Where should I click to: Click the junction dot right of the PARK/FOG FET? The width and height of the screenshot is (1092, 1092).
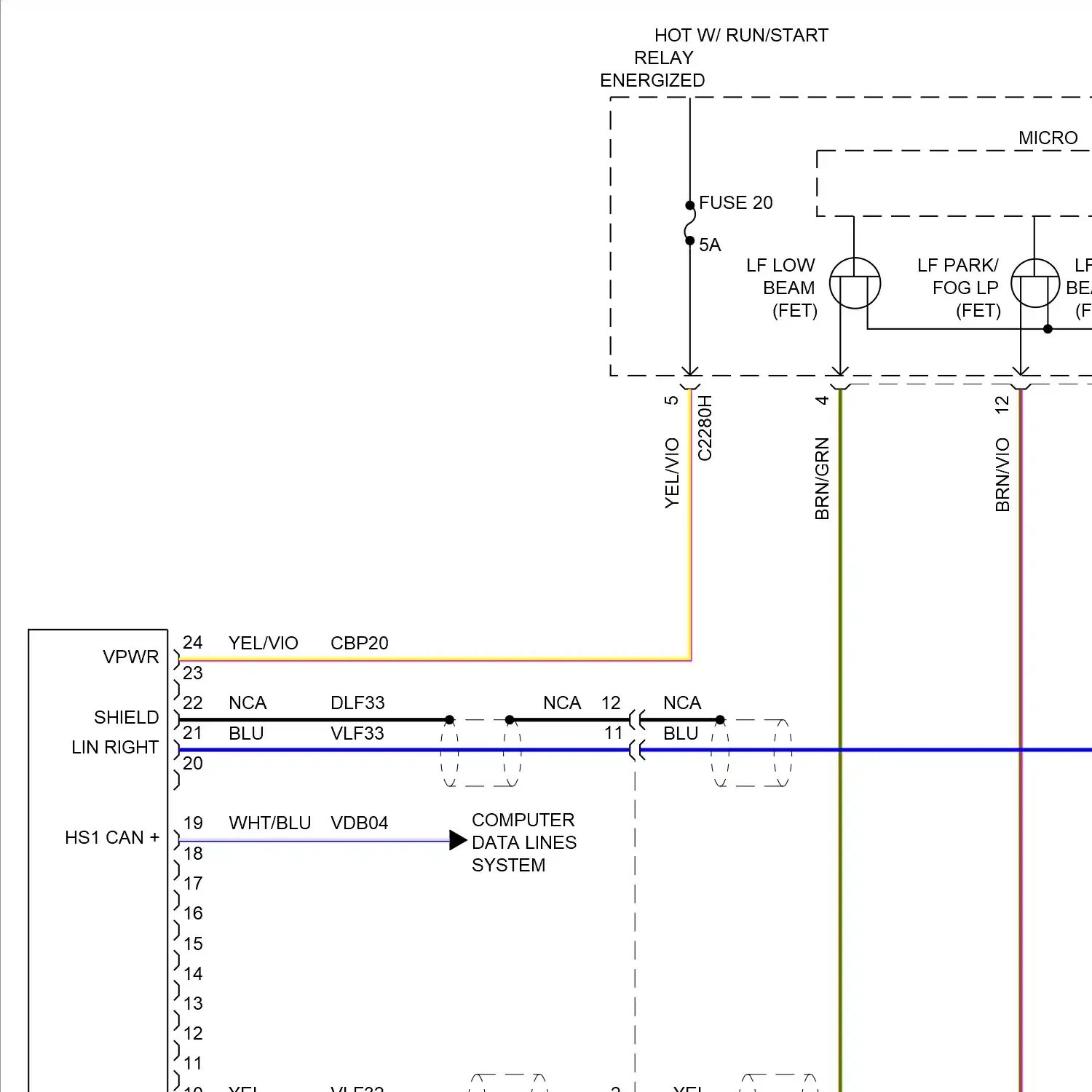[x=1048, y=329]
